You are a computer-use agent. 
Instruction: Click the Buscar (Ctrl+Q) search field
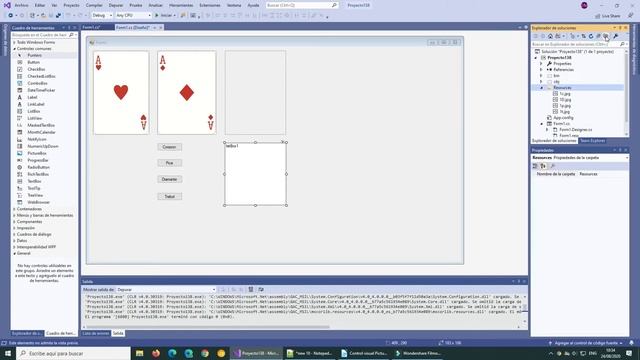[302, 5]
